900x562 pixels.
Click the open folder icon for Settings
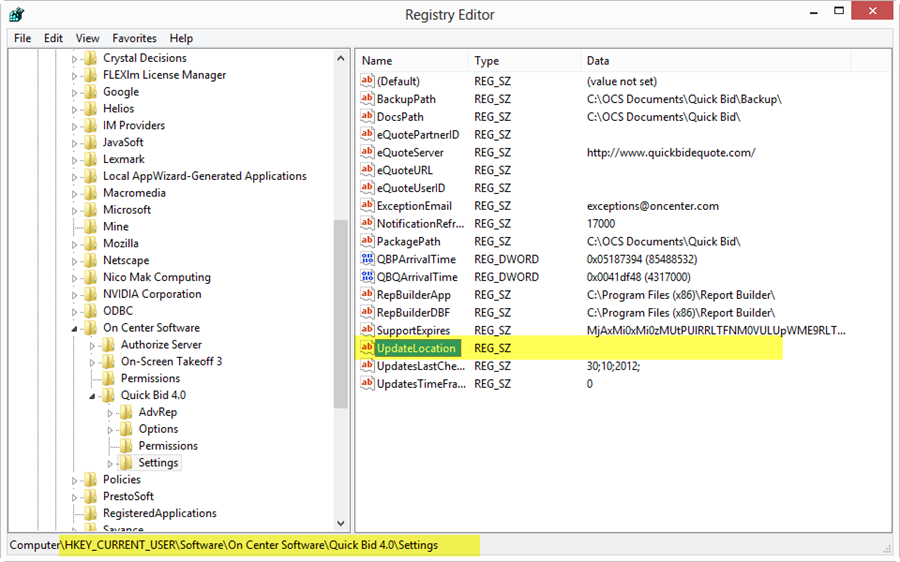[x=126, y=463]
